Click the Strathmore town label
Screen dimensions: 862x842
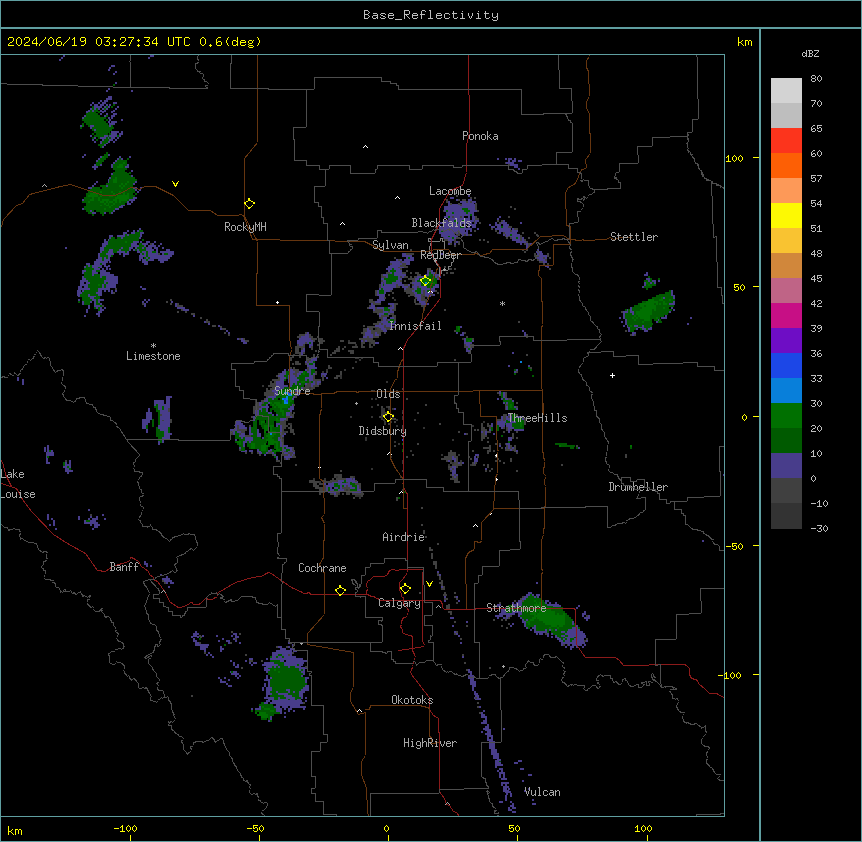pyautogui.click(x=516, y=608)
